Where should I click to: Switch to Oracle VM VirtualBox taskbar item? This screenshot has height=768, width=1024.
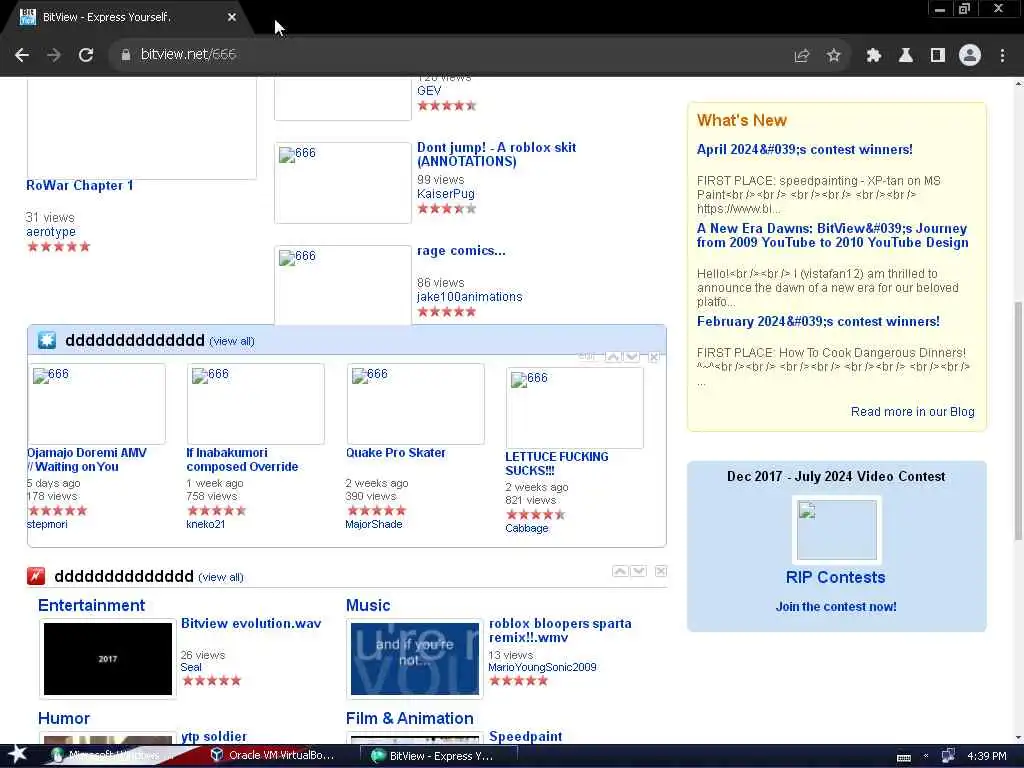[x=273, y=756]
